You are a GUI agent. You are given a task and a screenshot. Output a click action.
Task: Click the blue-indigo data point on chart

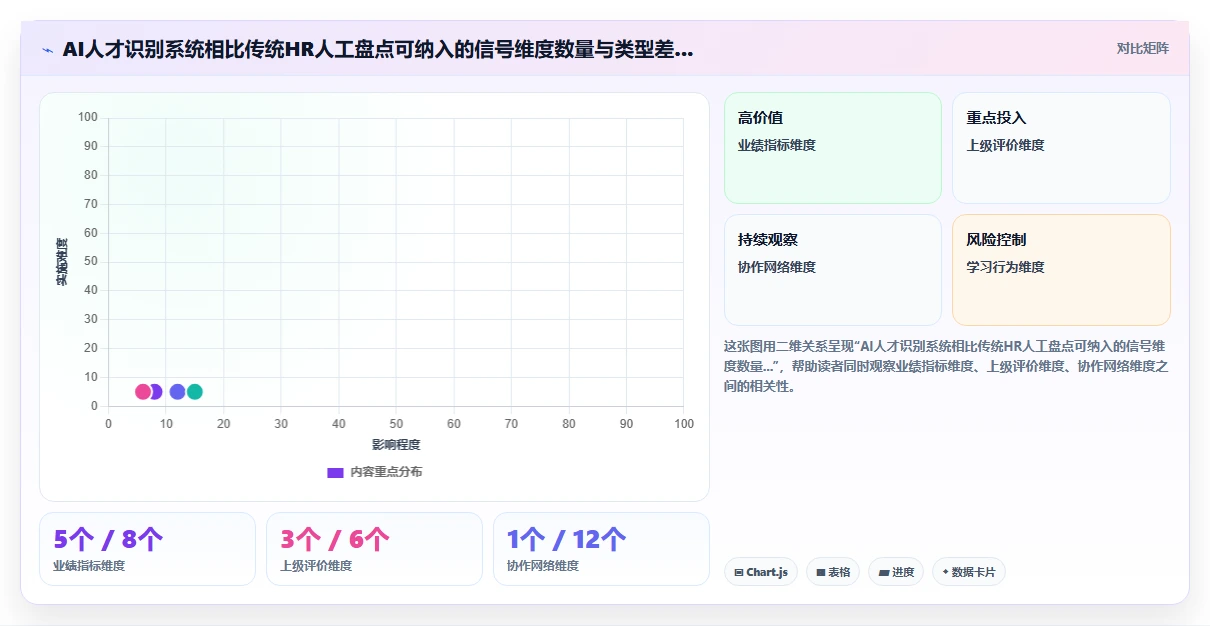(177, 392)
